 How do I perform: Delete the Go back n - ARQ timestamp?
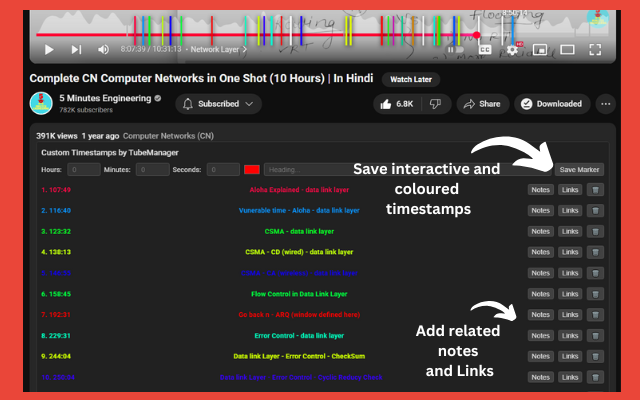pos(595,315)
